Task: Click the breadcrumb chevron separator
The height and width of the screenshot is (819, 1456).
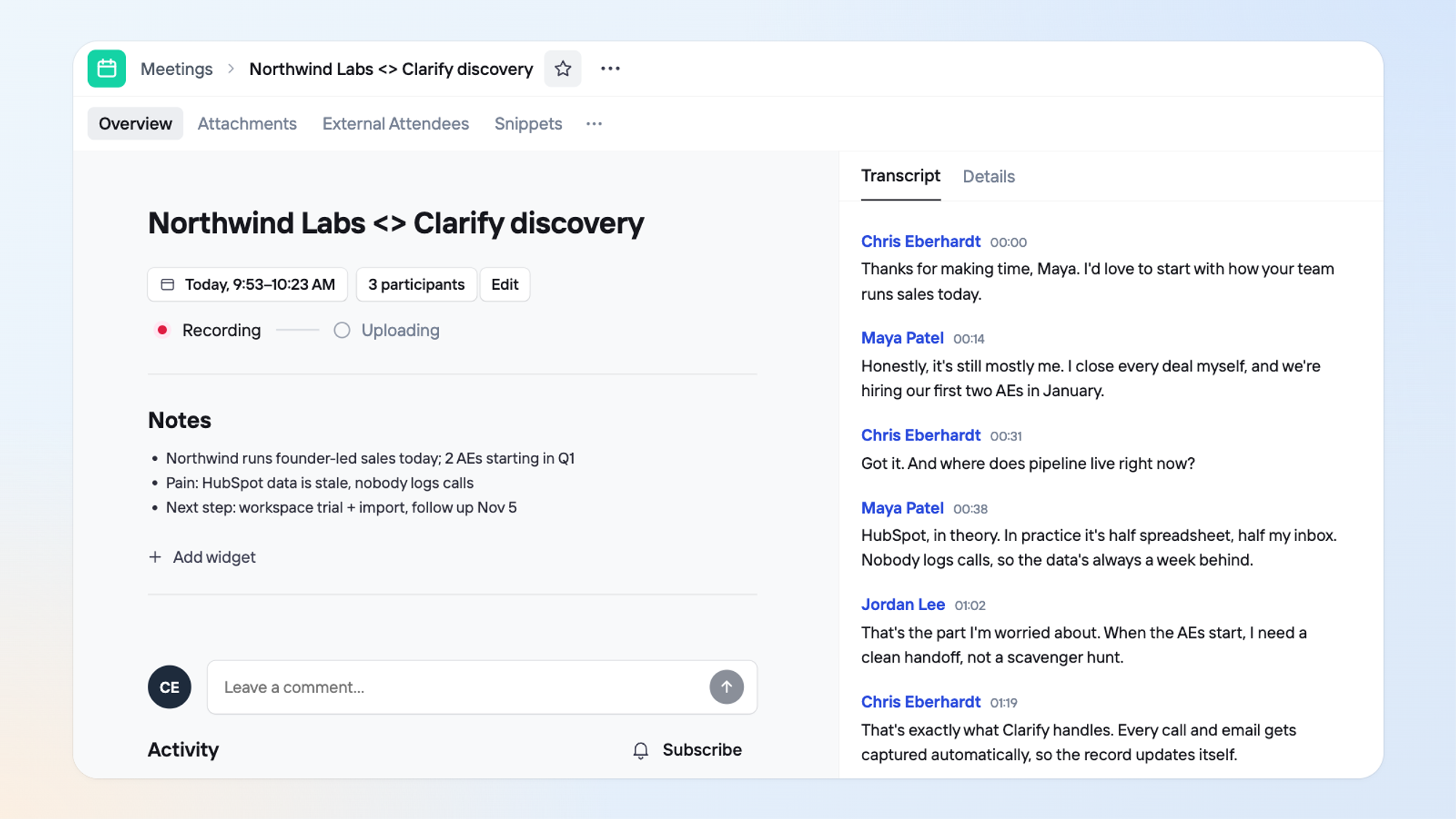Action: coord(231,68)
